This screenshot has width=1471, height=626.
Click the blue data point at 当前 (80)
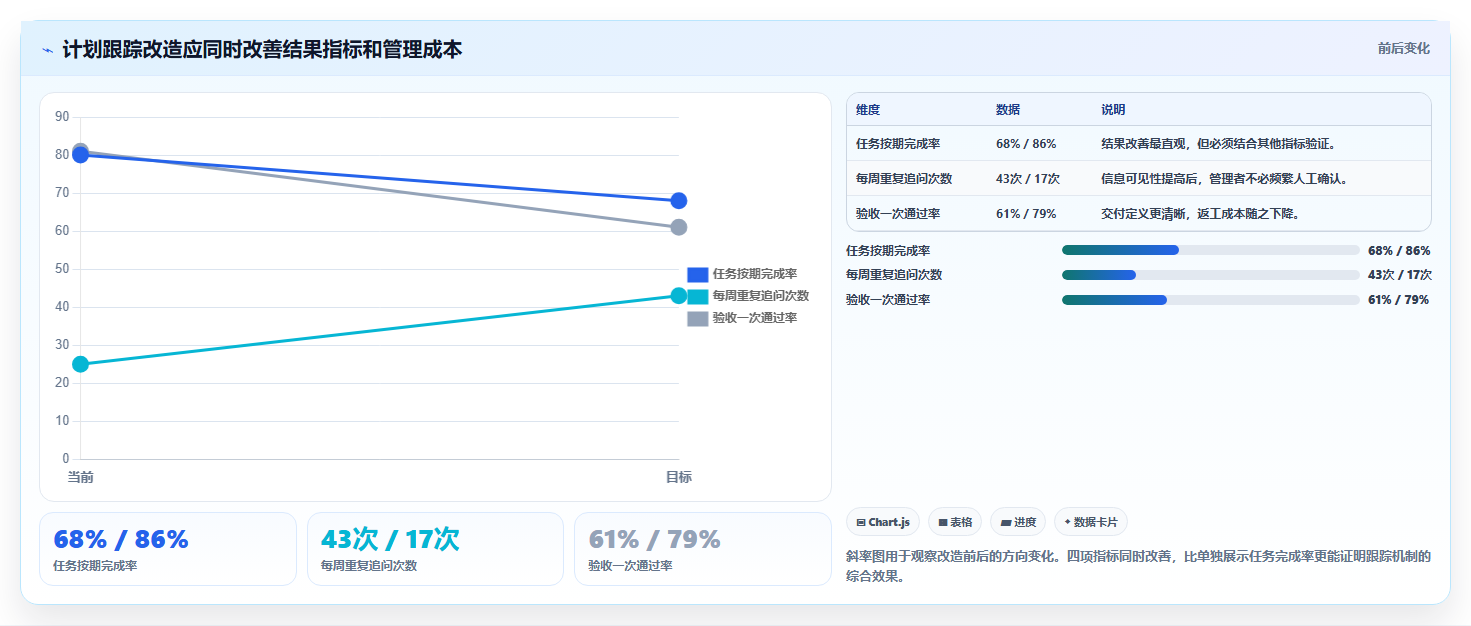pos(80,155)
